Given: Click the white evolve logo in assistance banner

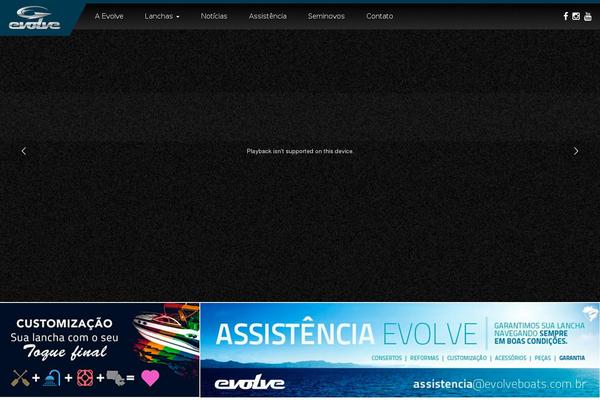Looking at the screenshot, I should [x=249, y=382].
